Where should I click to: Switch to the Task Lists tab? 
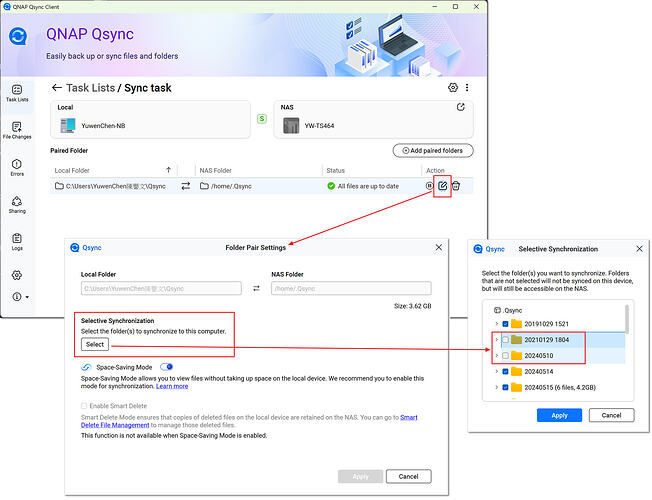pyautogui.click(x=17, y=93)
